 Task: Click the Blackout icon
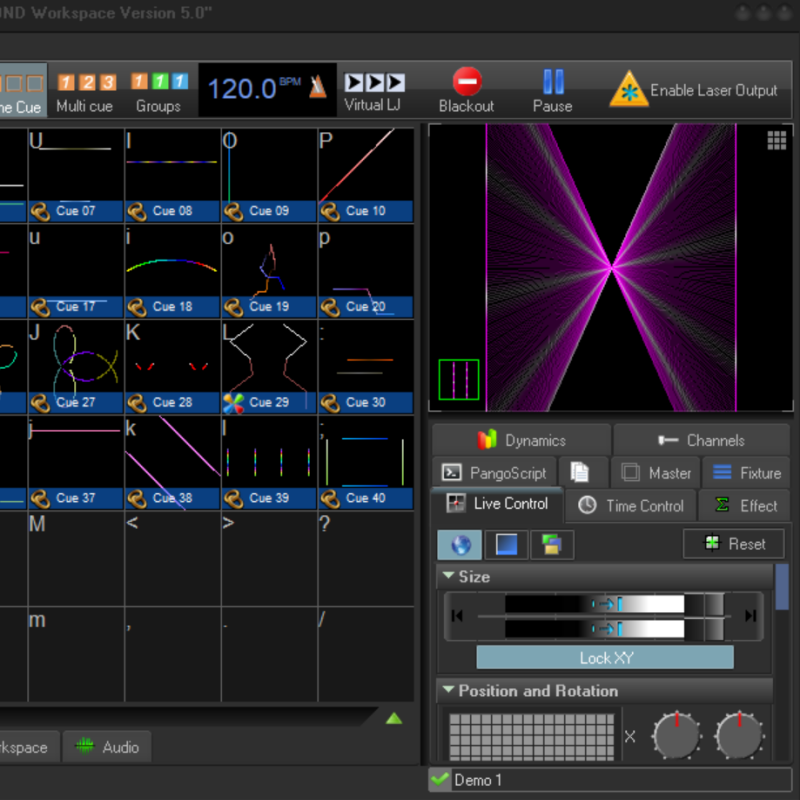click(466, 82)
